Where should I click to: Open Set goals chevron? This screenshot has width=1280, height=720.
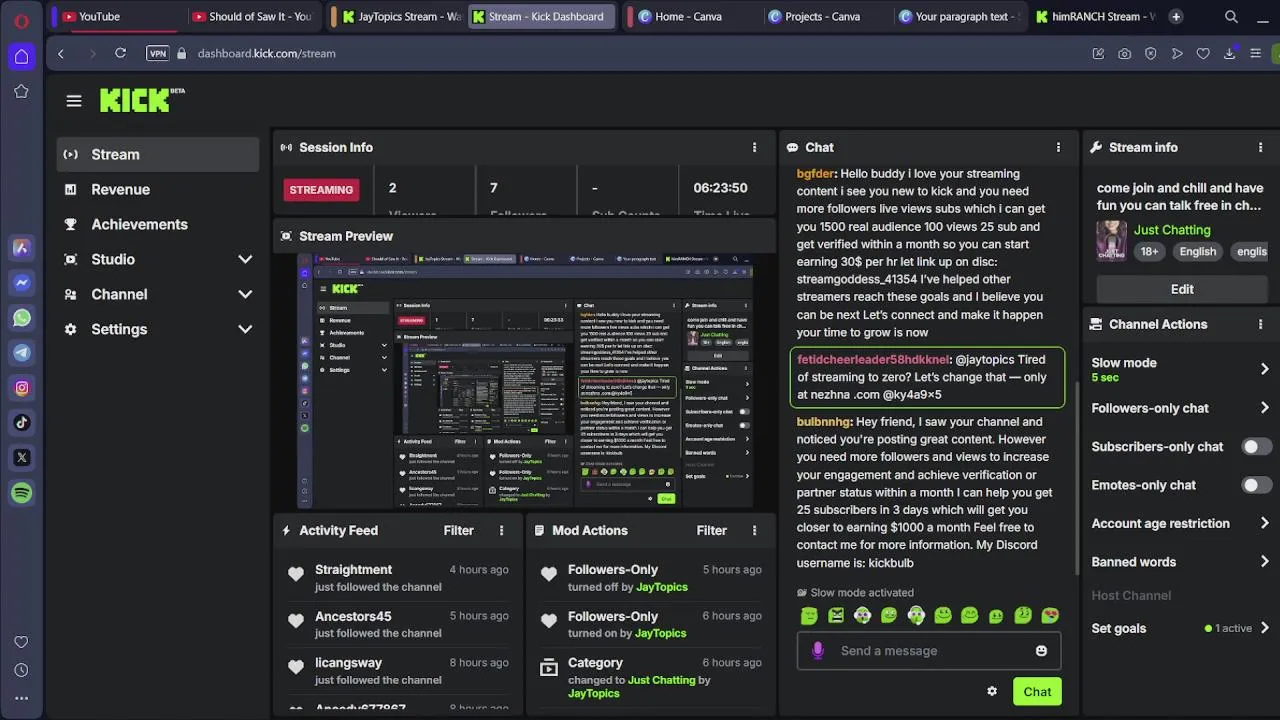click(1264, 628)
